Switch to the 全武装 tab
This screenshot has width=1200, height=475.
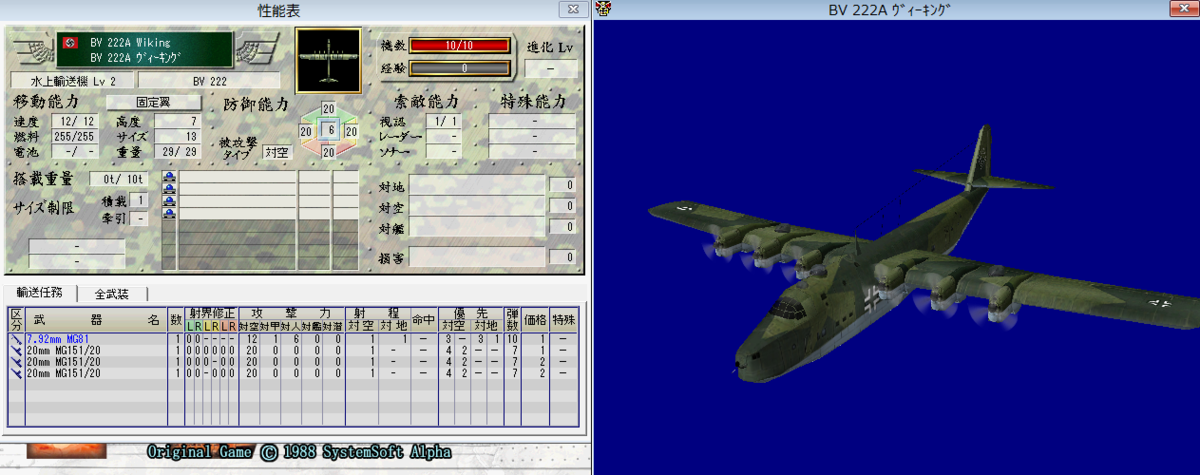(x=114, y=294)
